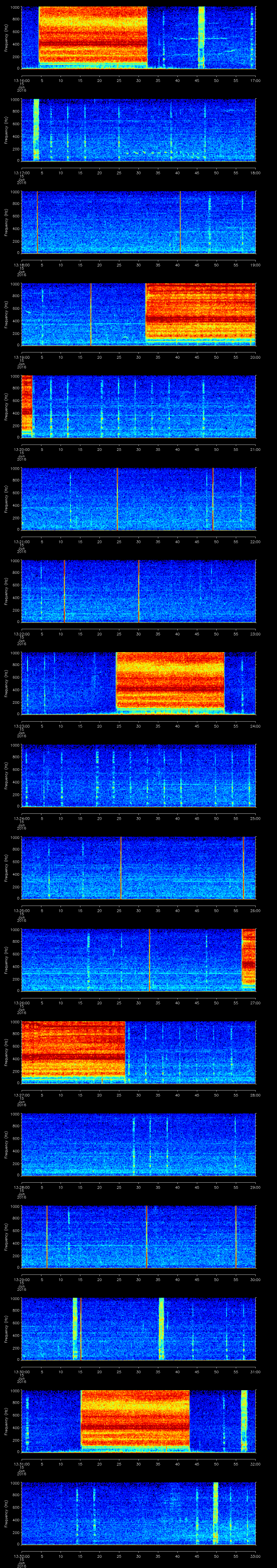Click the 23:00 end time label
277x1568 pixels.
coord(256,634)
